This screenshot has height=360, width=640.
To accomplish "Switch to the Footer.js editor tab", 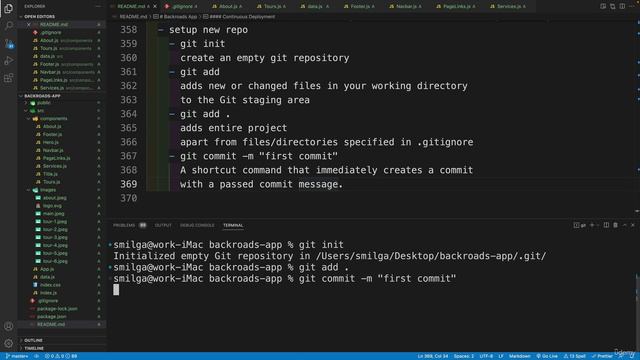I will (x=360, y=7).
